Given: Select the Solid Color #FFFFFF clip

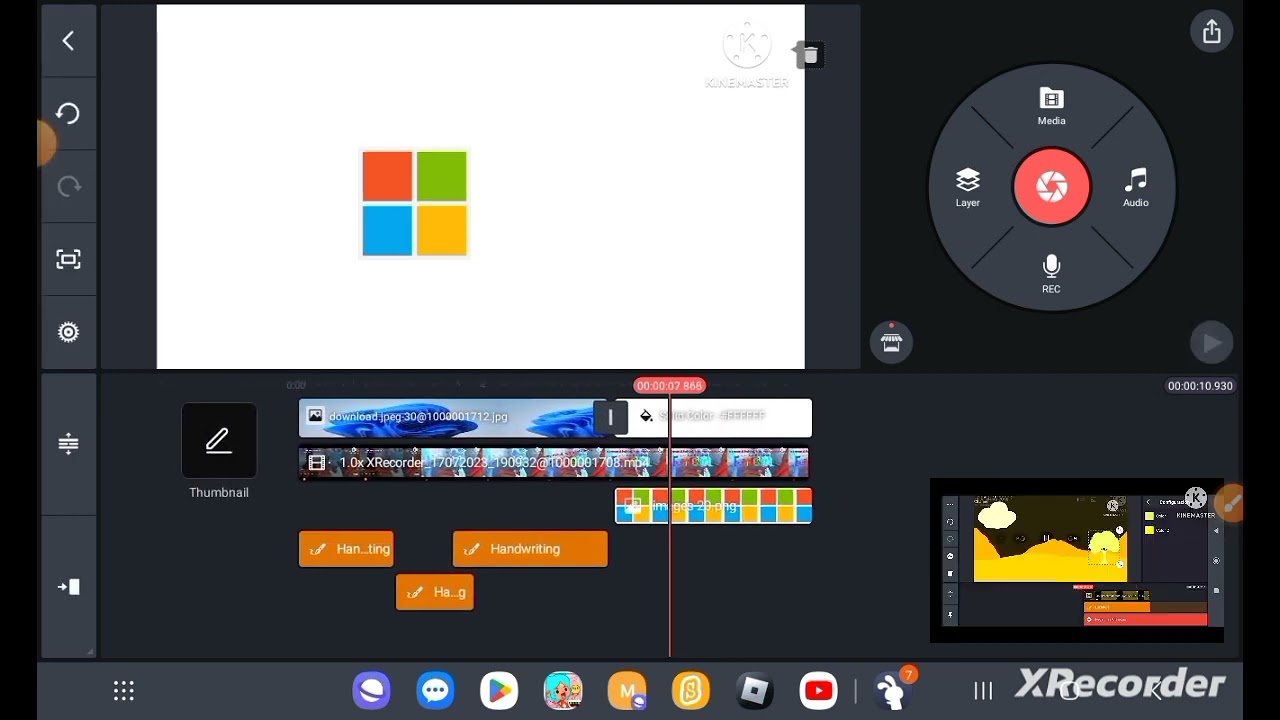Looking at the screenshot, I should (x=722, y=418).
